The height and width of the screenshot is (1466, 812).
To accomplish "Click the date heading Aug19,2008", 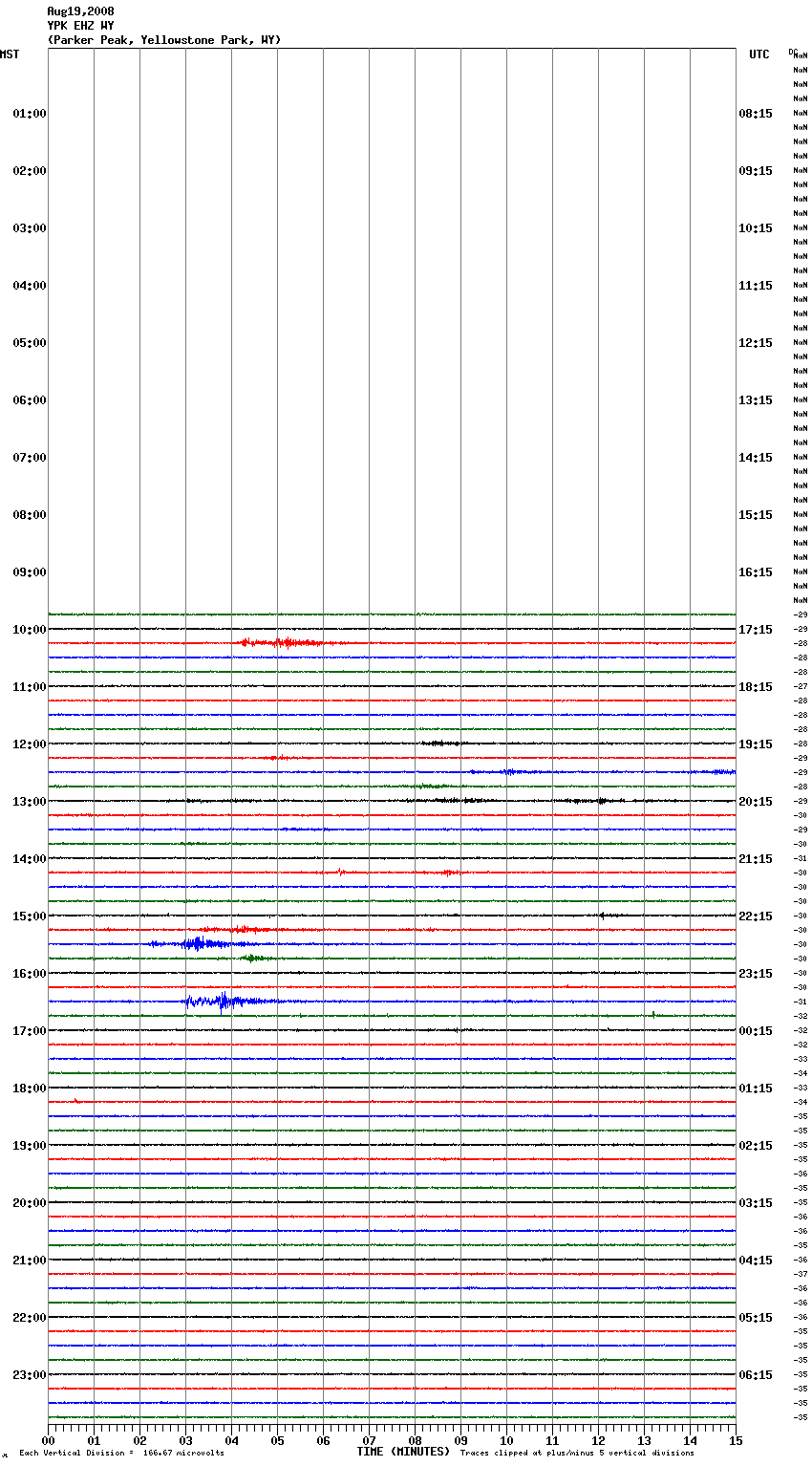I will [80, 11].
